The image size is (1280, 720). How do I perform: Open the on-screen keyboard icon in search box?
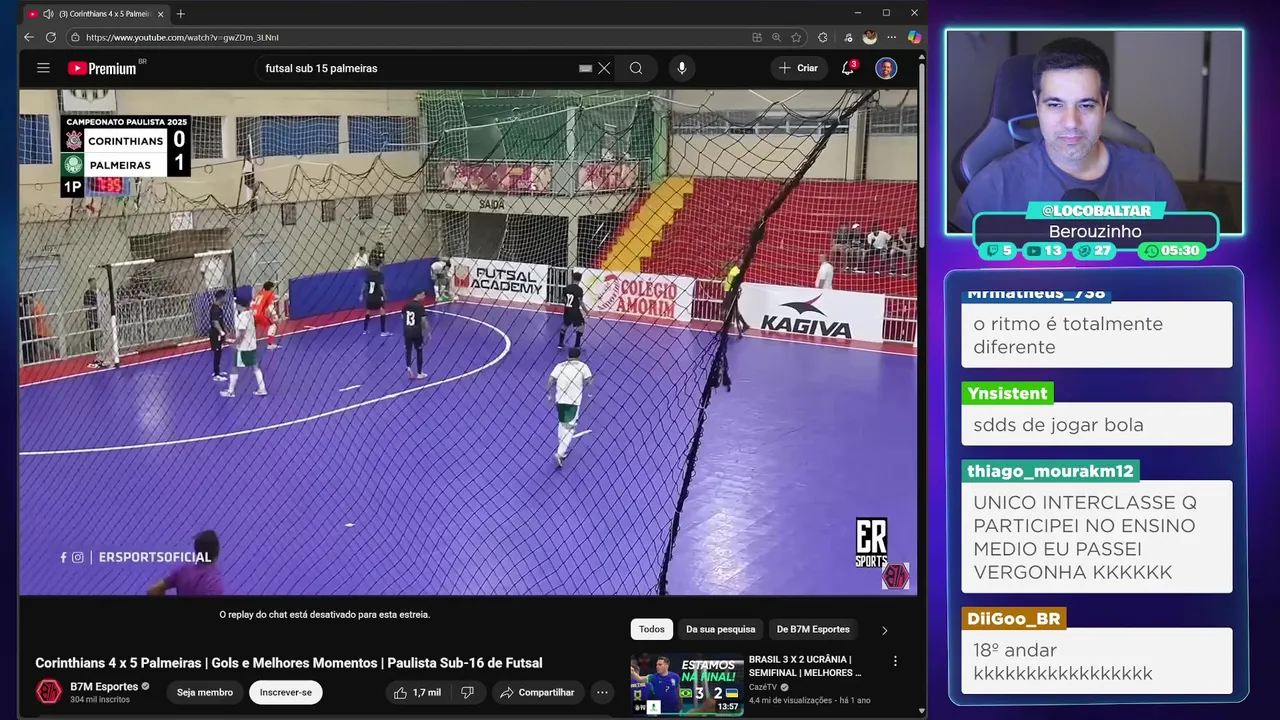coord(585,68)
